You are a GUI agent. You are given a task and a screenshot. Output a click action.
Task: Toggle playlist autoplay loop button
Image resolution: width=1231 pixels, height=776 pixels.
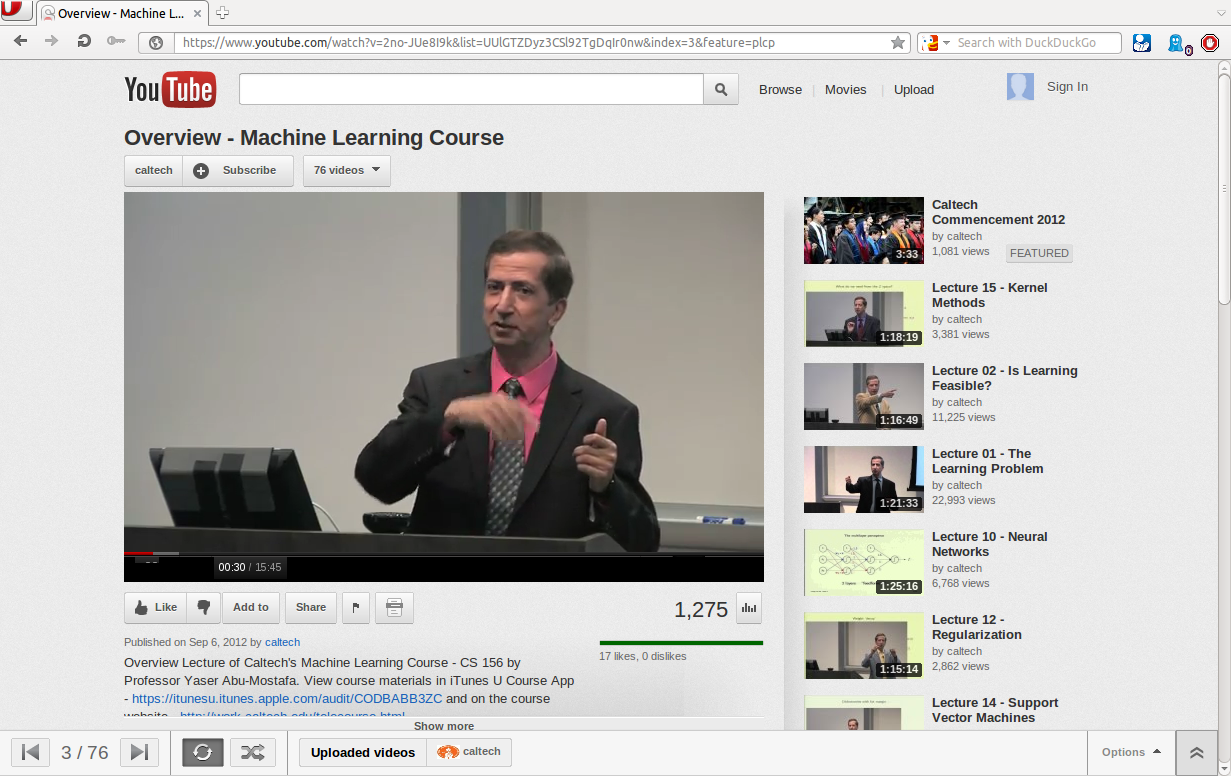(x=203, y=752)
